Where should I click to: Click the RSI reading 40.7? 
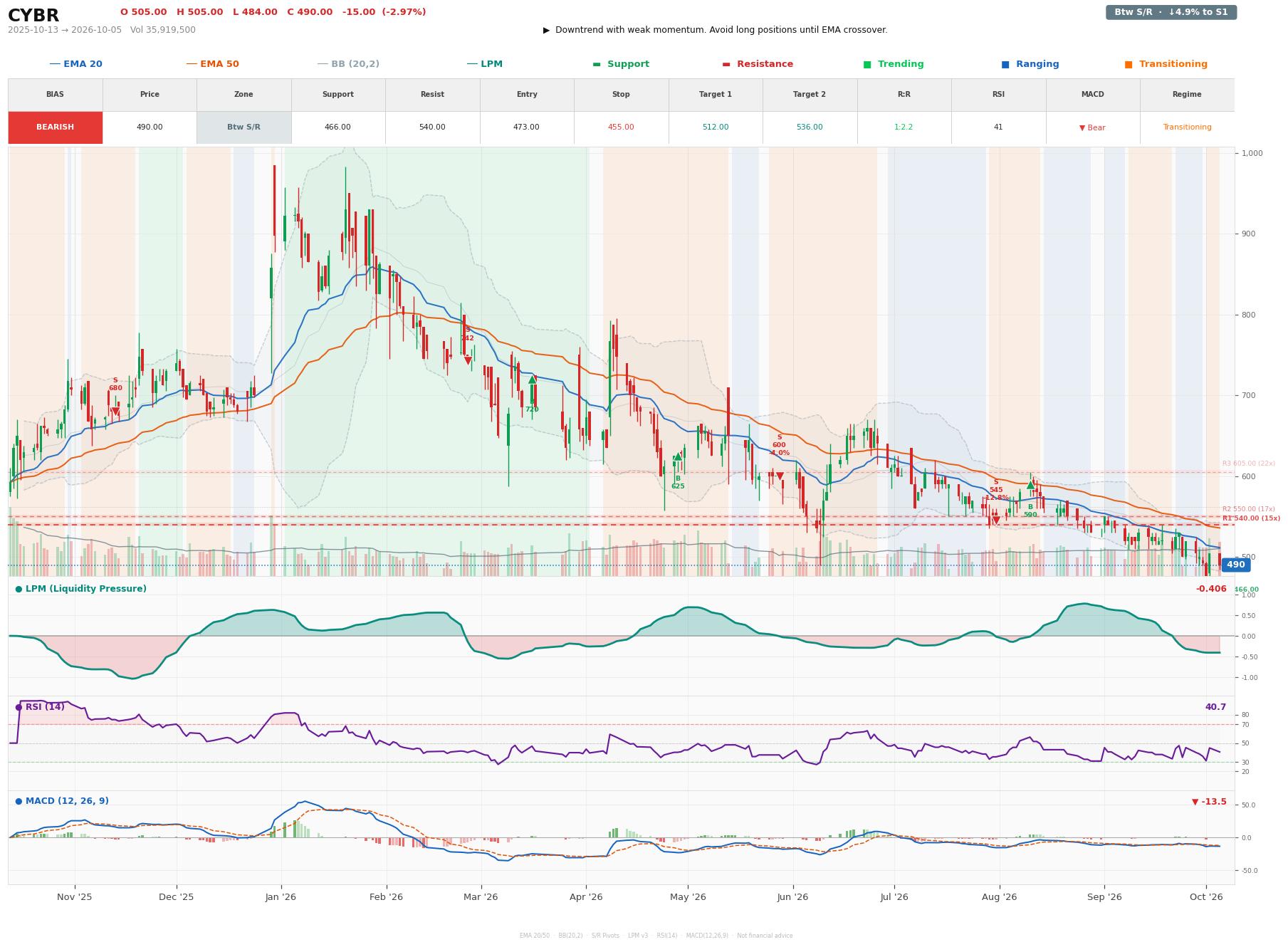1215,707
